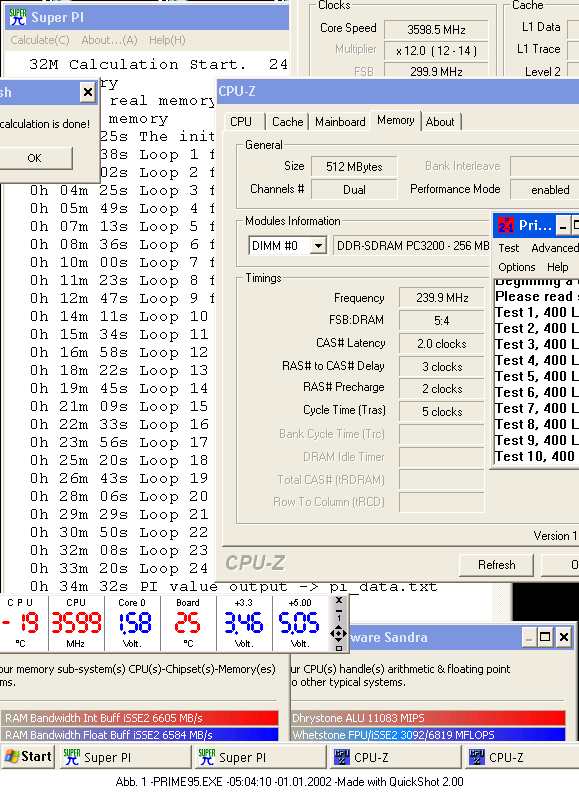Click Super PI line Loop 24

tap(119, 568)
